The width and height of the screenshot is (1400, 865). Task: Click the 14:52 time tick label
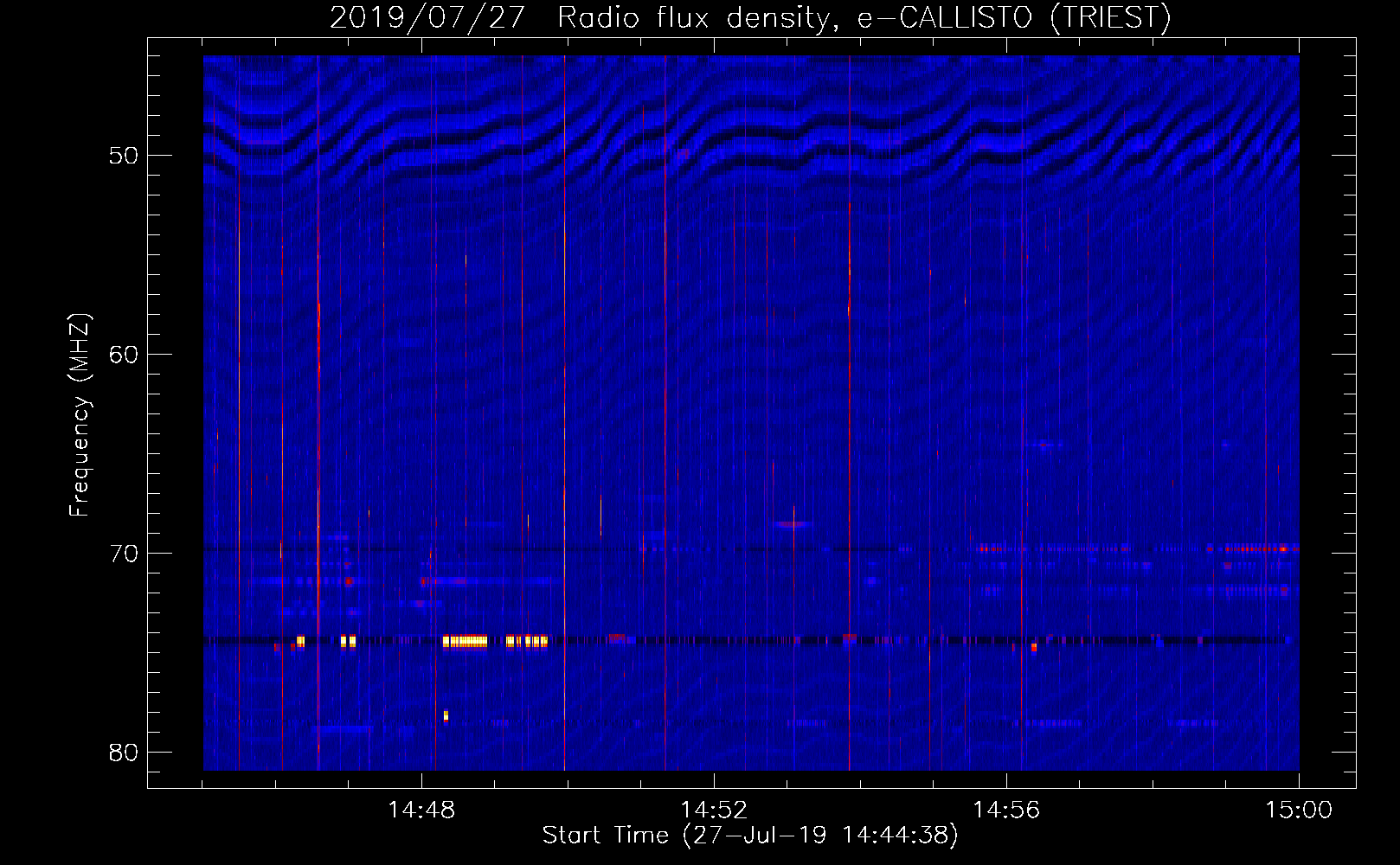(x=714, y=811)
